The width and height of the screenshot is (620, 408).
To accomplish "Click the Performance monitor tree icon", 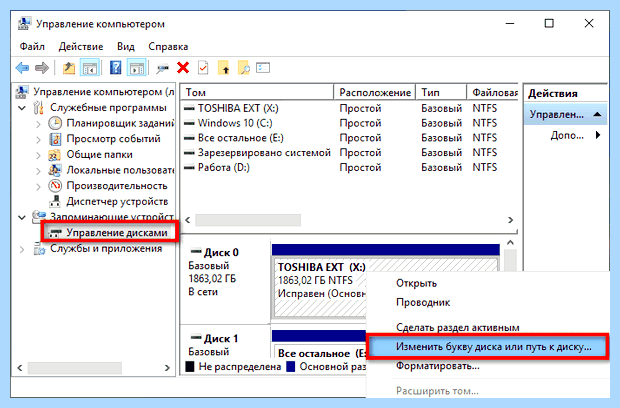I will click(x=55, y=186).
